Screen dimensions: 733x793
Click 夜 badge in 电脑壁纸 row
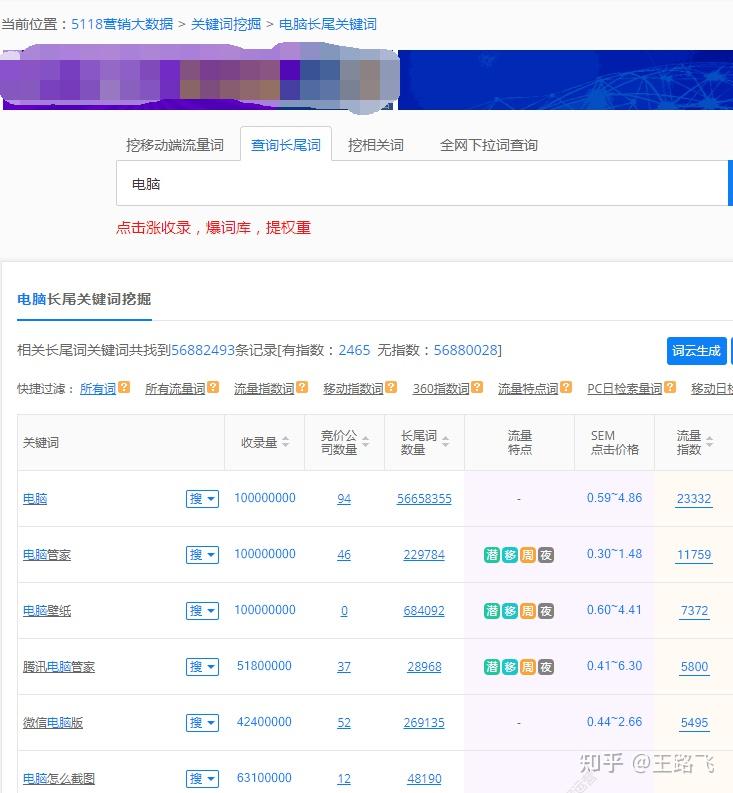click(546, 611)
